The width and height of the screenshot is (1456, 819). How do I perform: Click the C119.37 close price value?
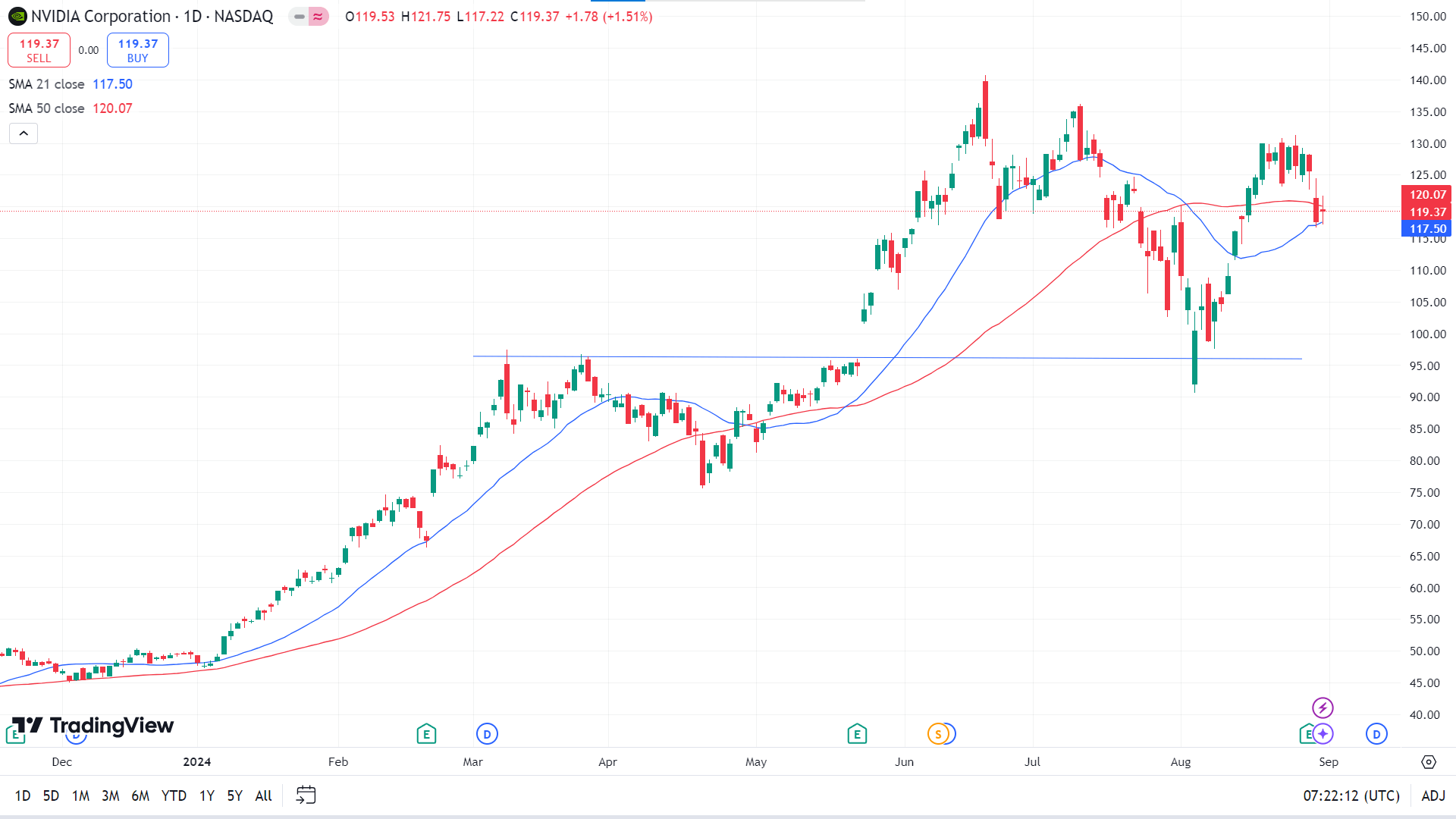tap(535, 17)
